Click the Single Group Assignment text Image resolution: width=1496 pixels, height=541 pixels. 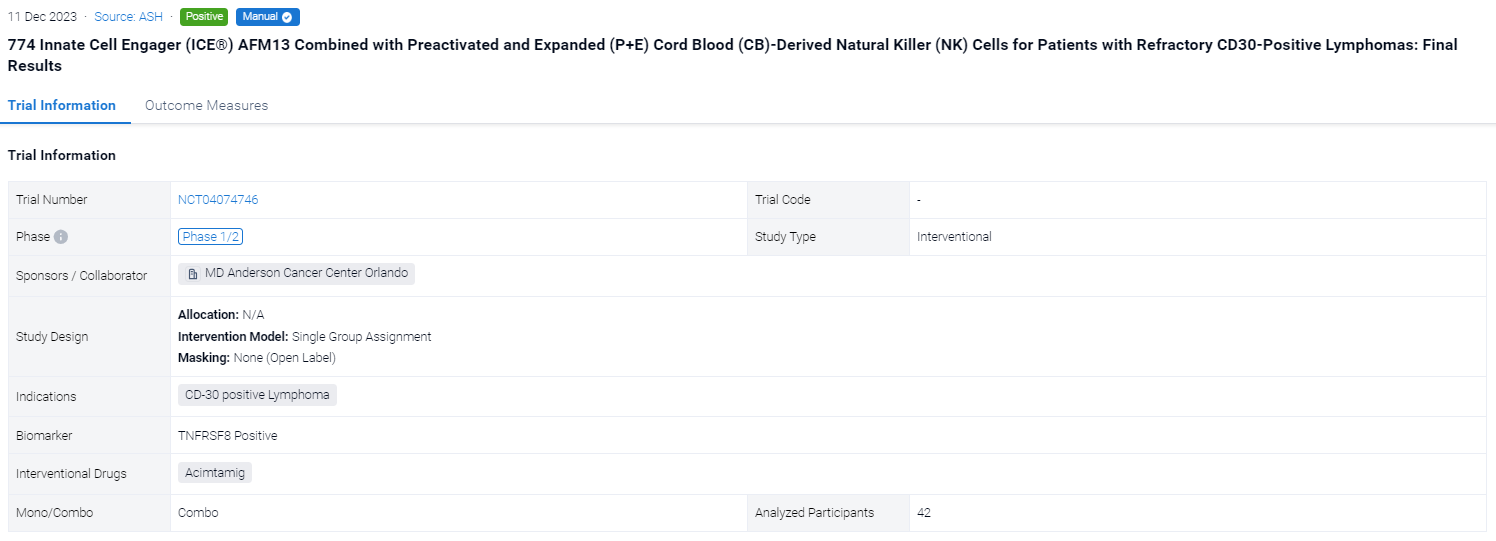(x=361, y=337)
